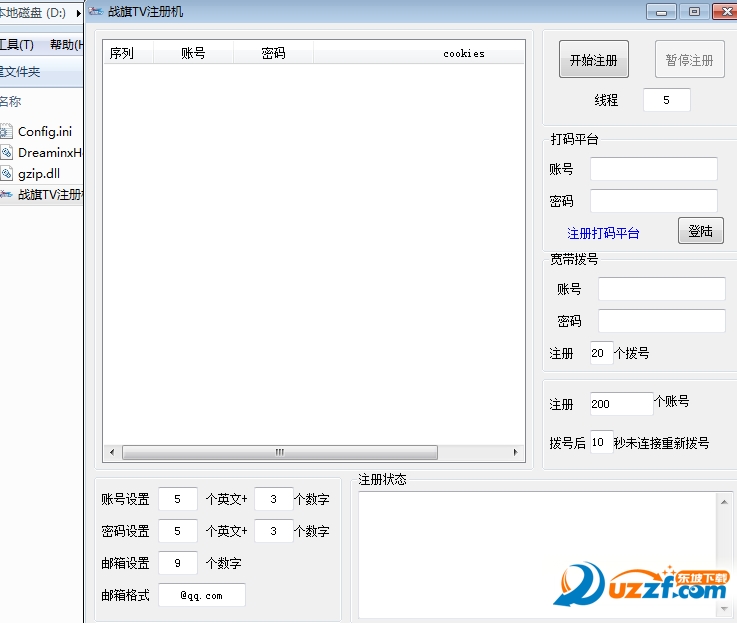Click the 战旗TV注册机 title bar icon
Screen dimensions: 737x623
coord(96,11)
